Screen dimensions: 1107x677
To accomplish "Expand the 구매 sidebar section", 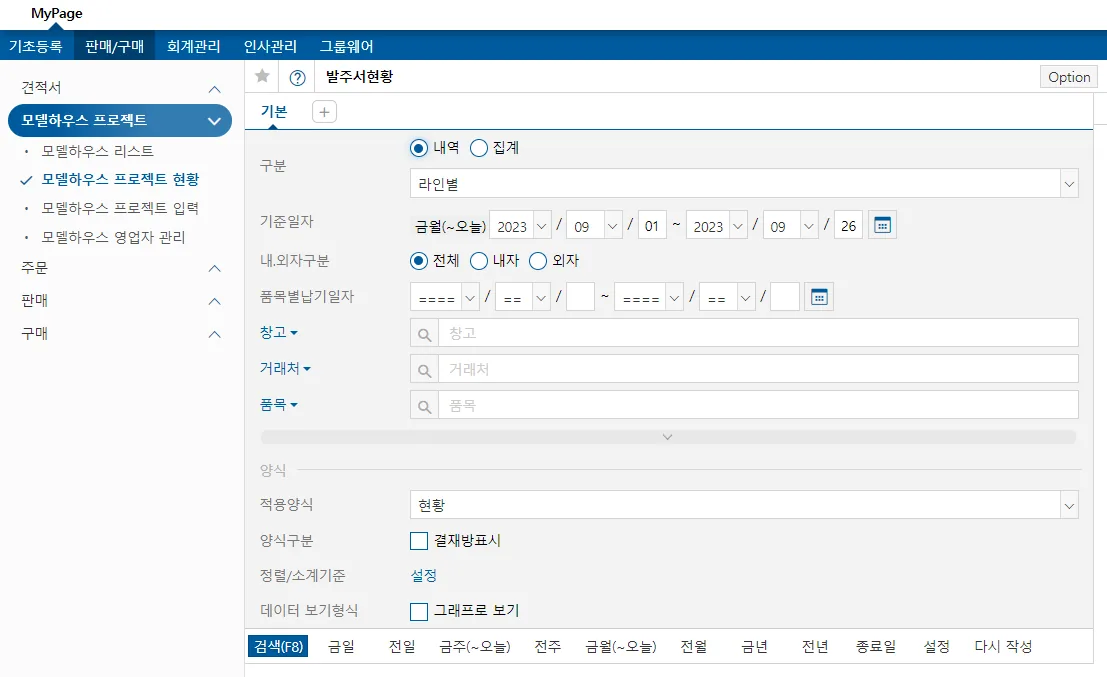I will click(215, 335).
